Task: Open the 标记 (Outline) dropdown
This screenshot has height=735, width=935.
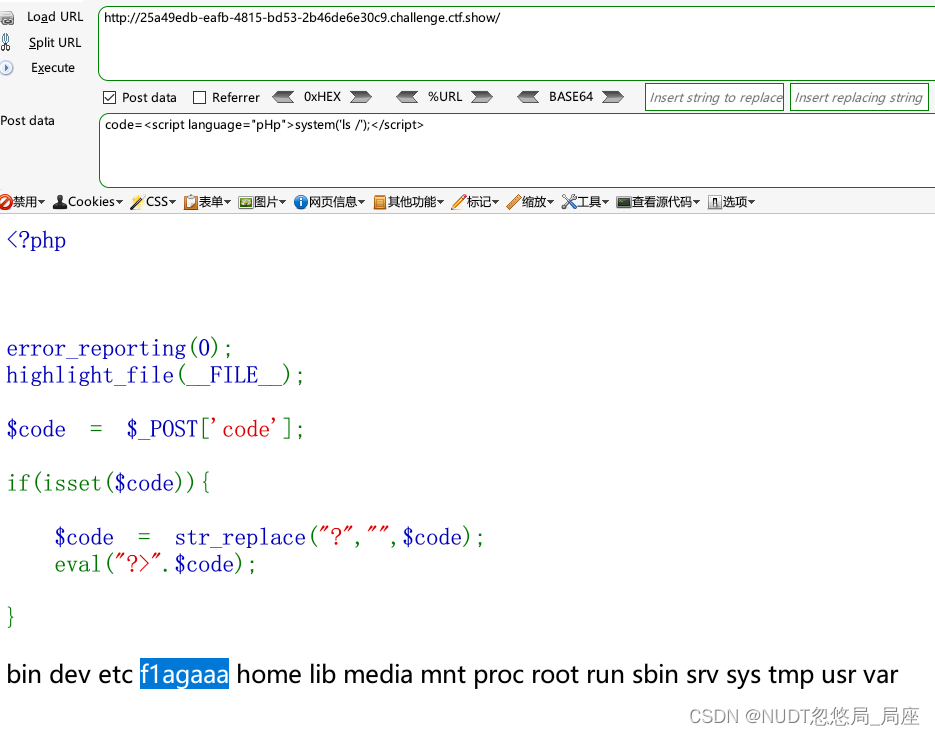Action: tap(475, 202)
